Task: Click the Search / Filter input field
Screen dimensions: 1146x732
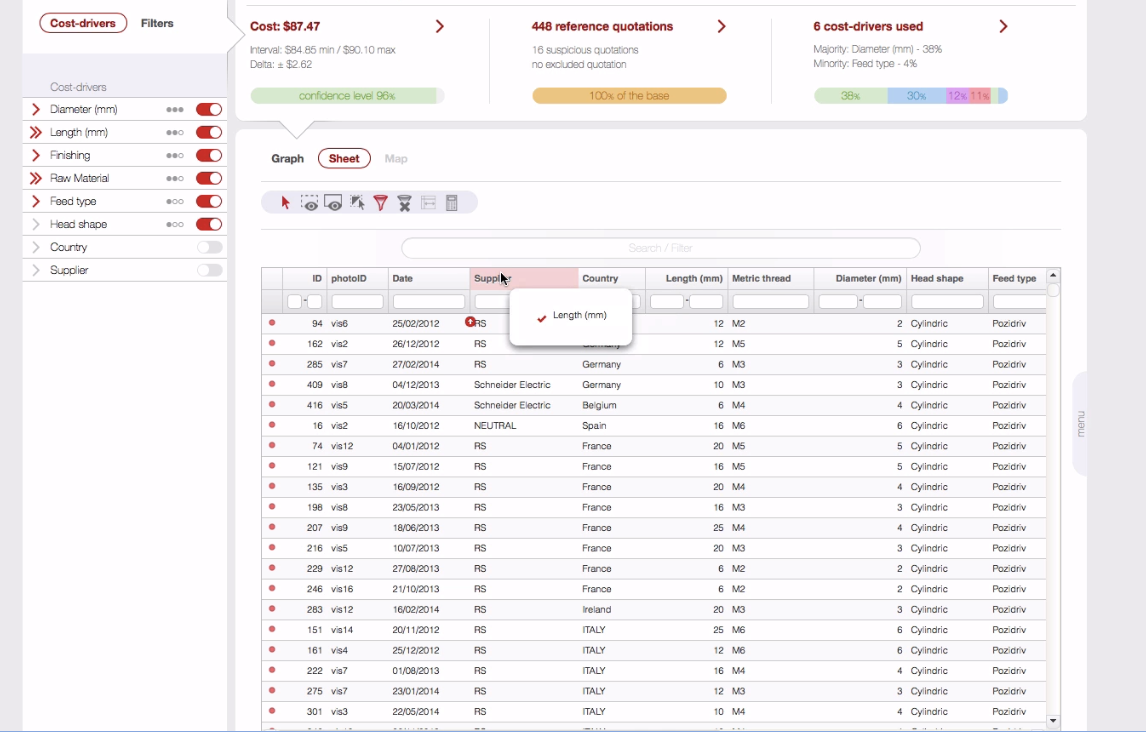Action: [x=660, y=248]
